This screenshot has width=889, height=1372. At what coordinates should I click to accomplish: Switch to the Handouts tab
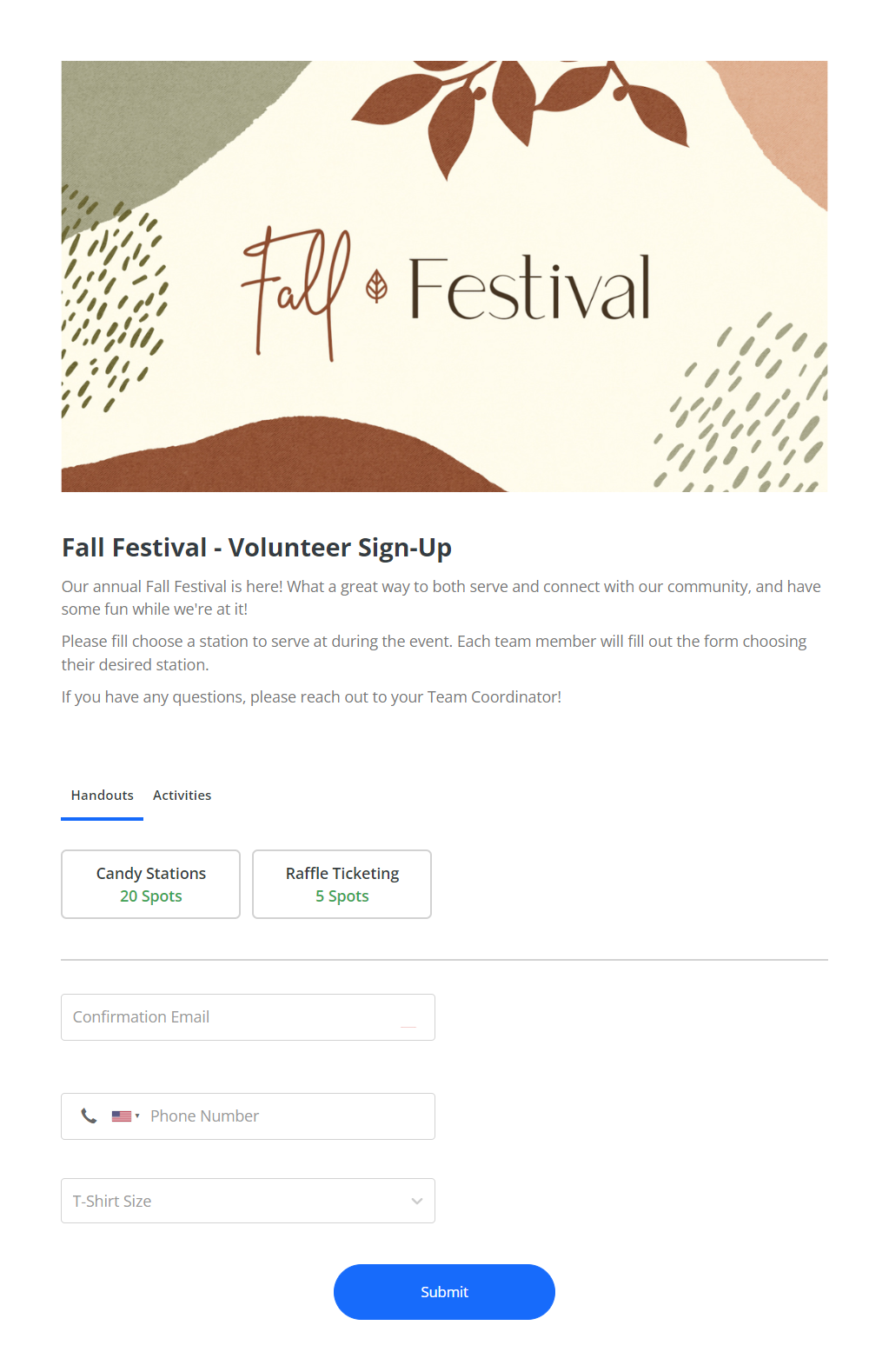[103, 796]
